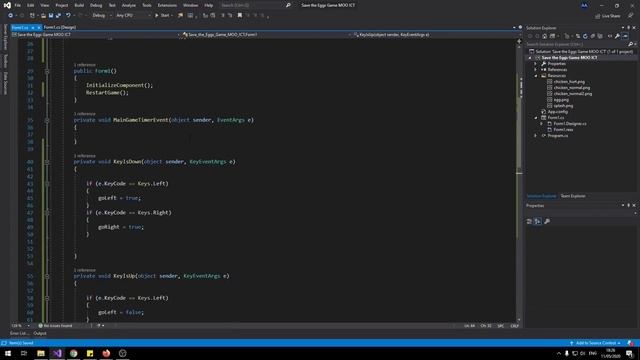The height and width of the screenshot is (360, 640).
Task: Open the Output tab
Action: tap(40, 333)
